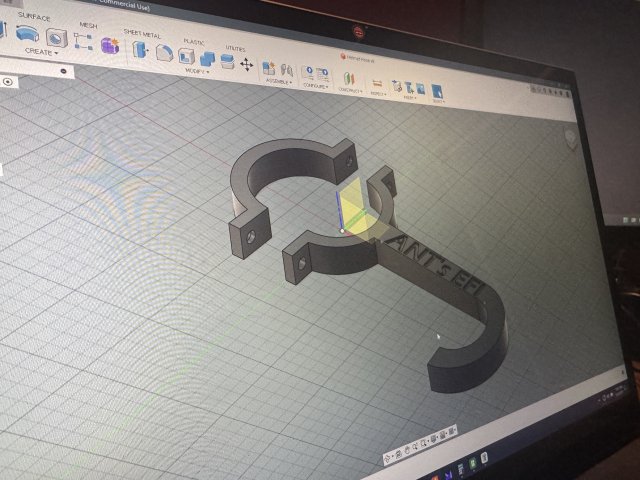The width and height of the screenshot is (640, 480).
Task: Click the Fillet tool icon
Action: pyautogui.click(x=164, y=53)
